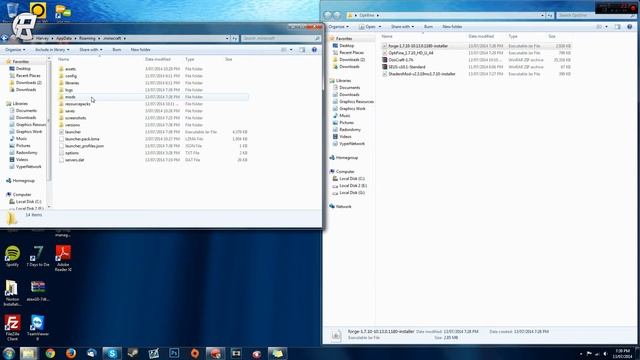Open Network in OptiFine window sidebar
Viewport: 640px width, 360px height.
pos(343,207)
